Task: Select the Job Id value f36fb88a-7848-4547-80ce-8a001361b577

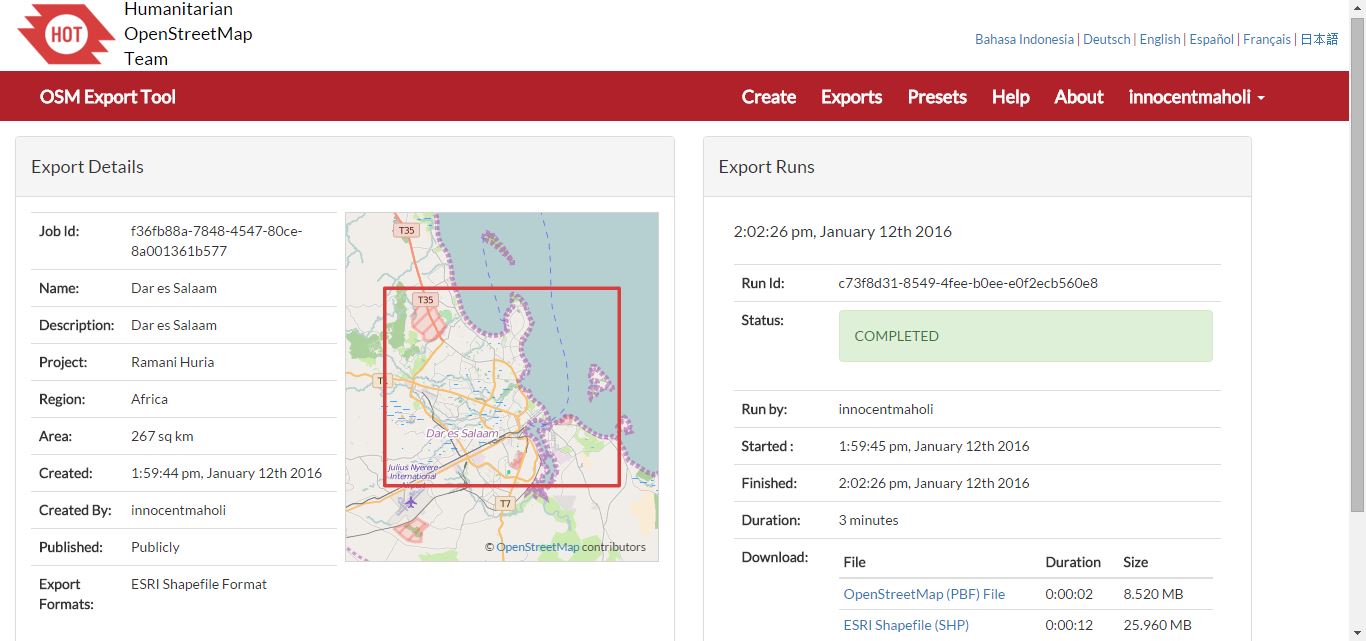Action: tap(216, 241)
